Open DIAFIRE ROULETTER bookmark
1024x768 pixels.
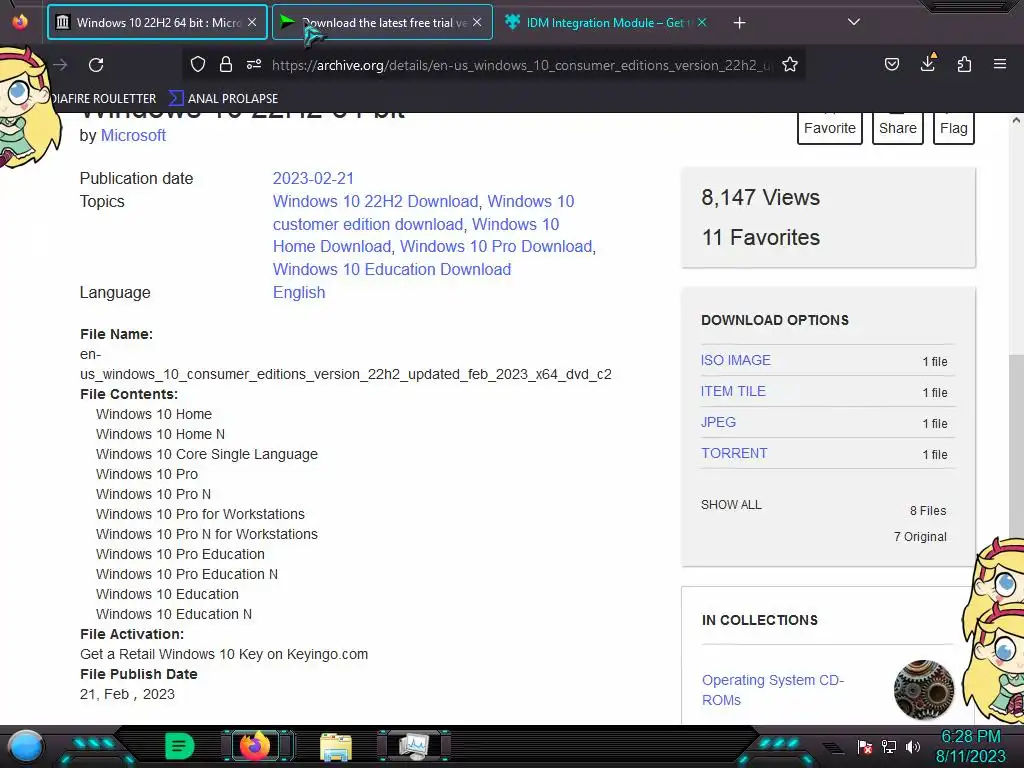point(103,99)
